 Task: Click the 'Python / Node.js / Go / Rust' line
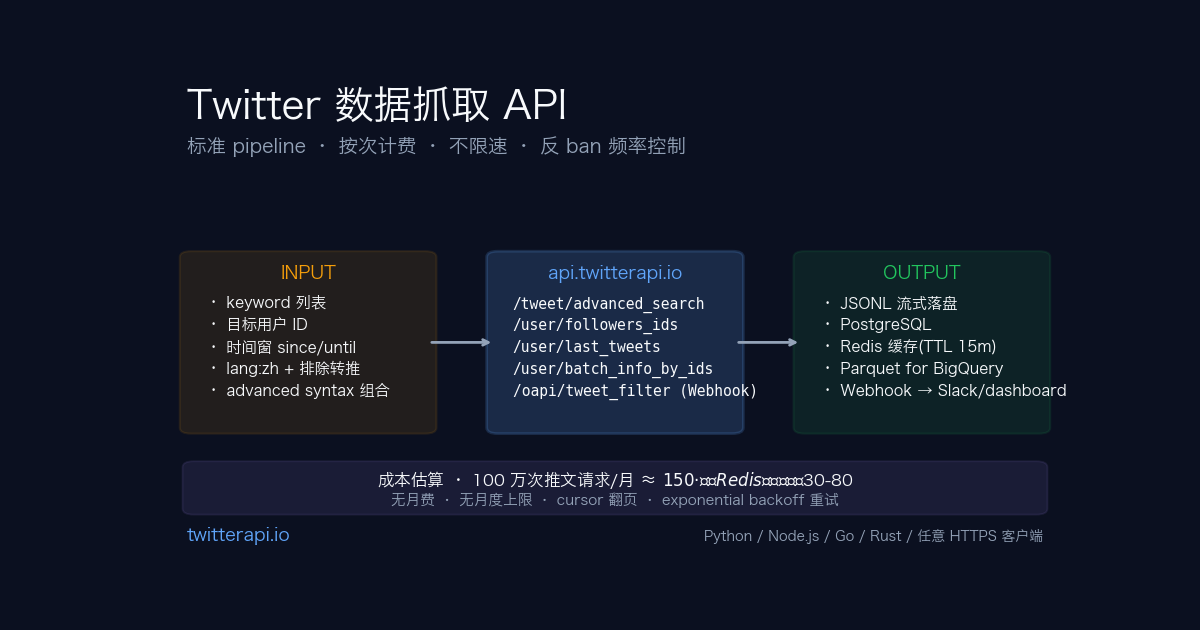pyautogui.click(x=873, y=536)
